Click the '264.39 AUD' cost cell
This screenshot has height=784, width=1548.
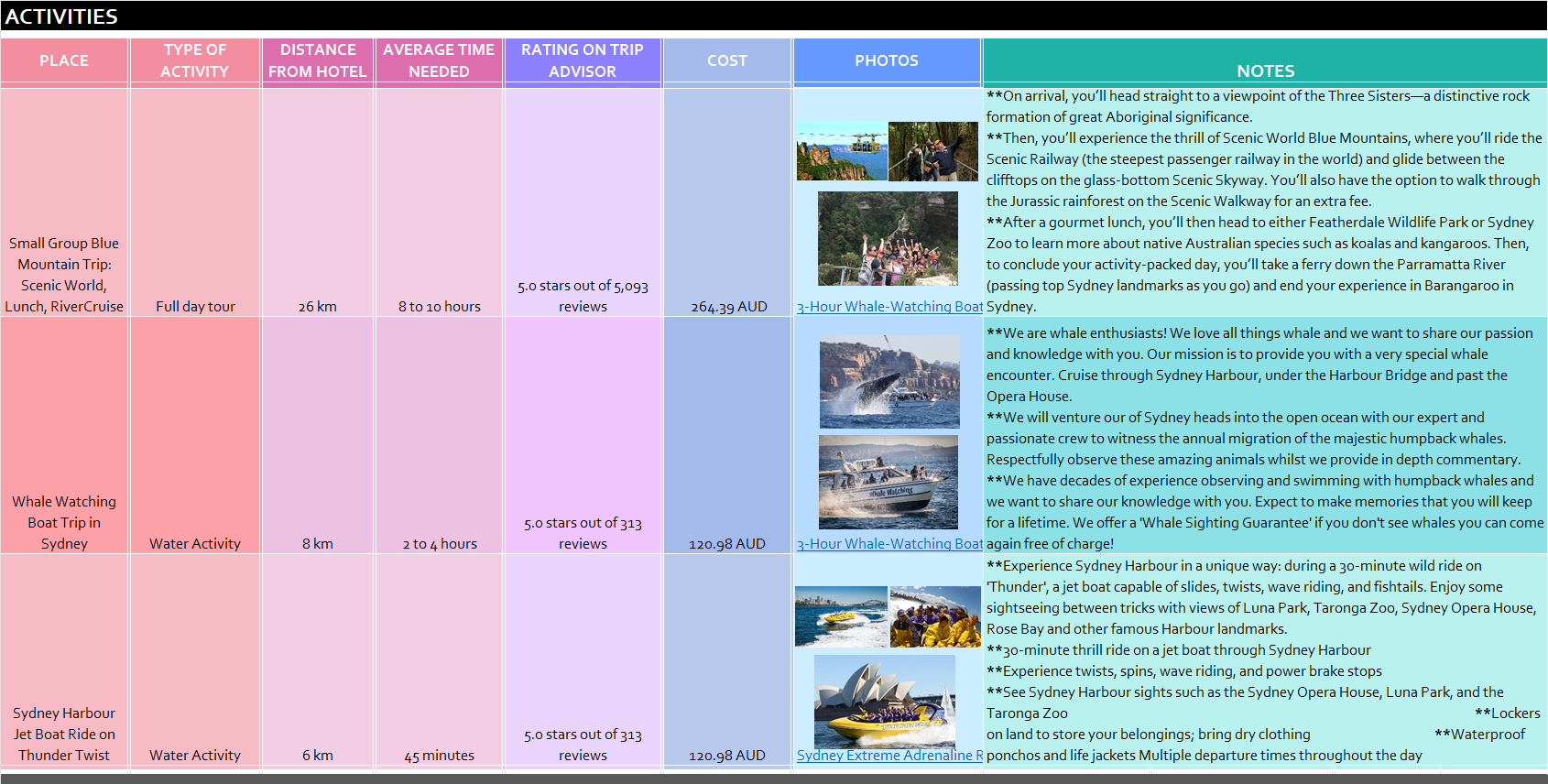click(727, 202)
